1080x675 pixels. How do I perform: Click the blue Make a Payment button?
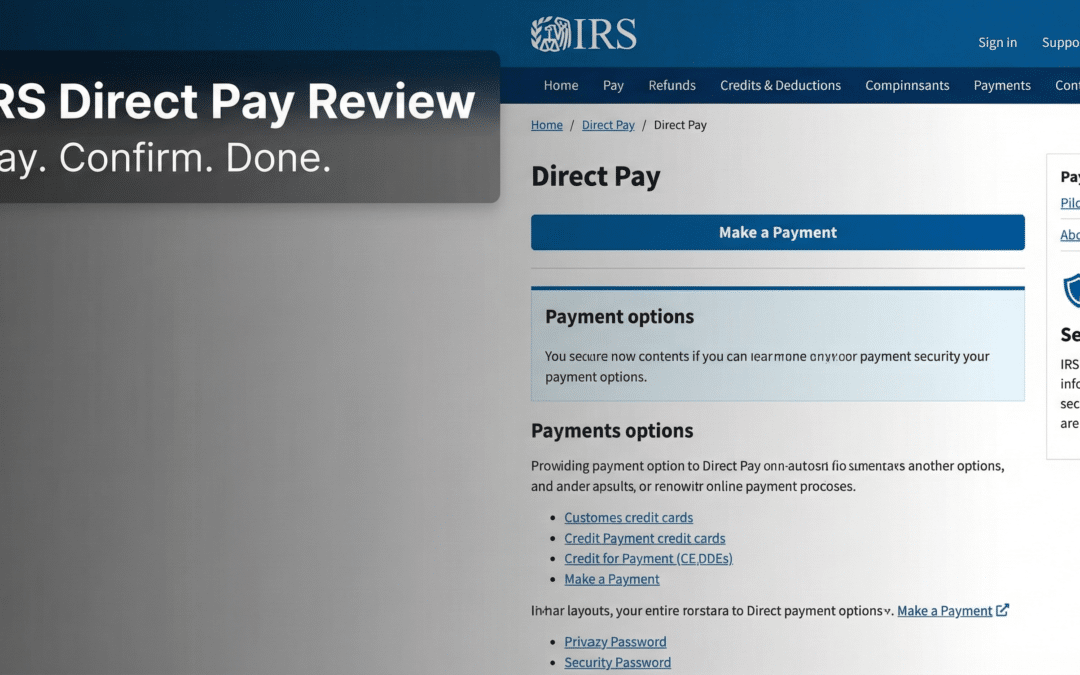pos(778,232)
